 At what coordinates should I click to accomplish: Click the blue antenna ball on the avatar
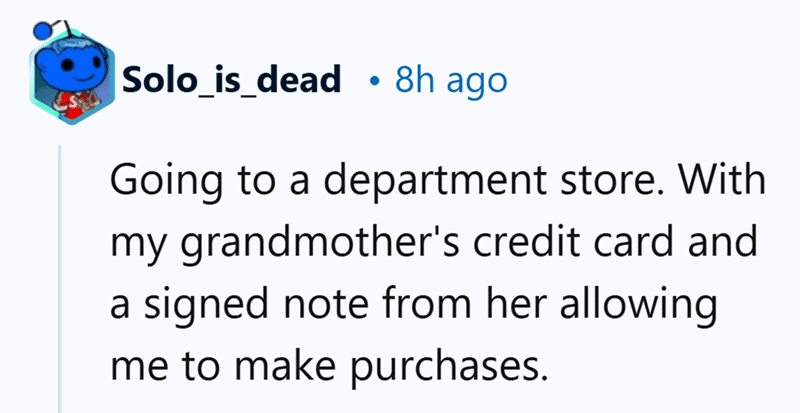point(42,31)
